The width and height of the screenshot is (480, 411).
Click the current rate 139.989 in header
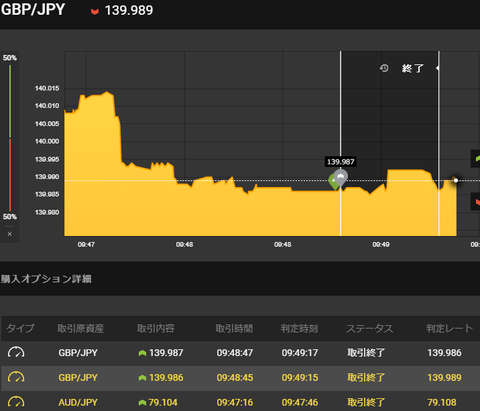(129, 10)
